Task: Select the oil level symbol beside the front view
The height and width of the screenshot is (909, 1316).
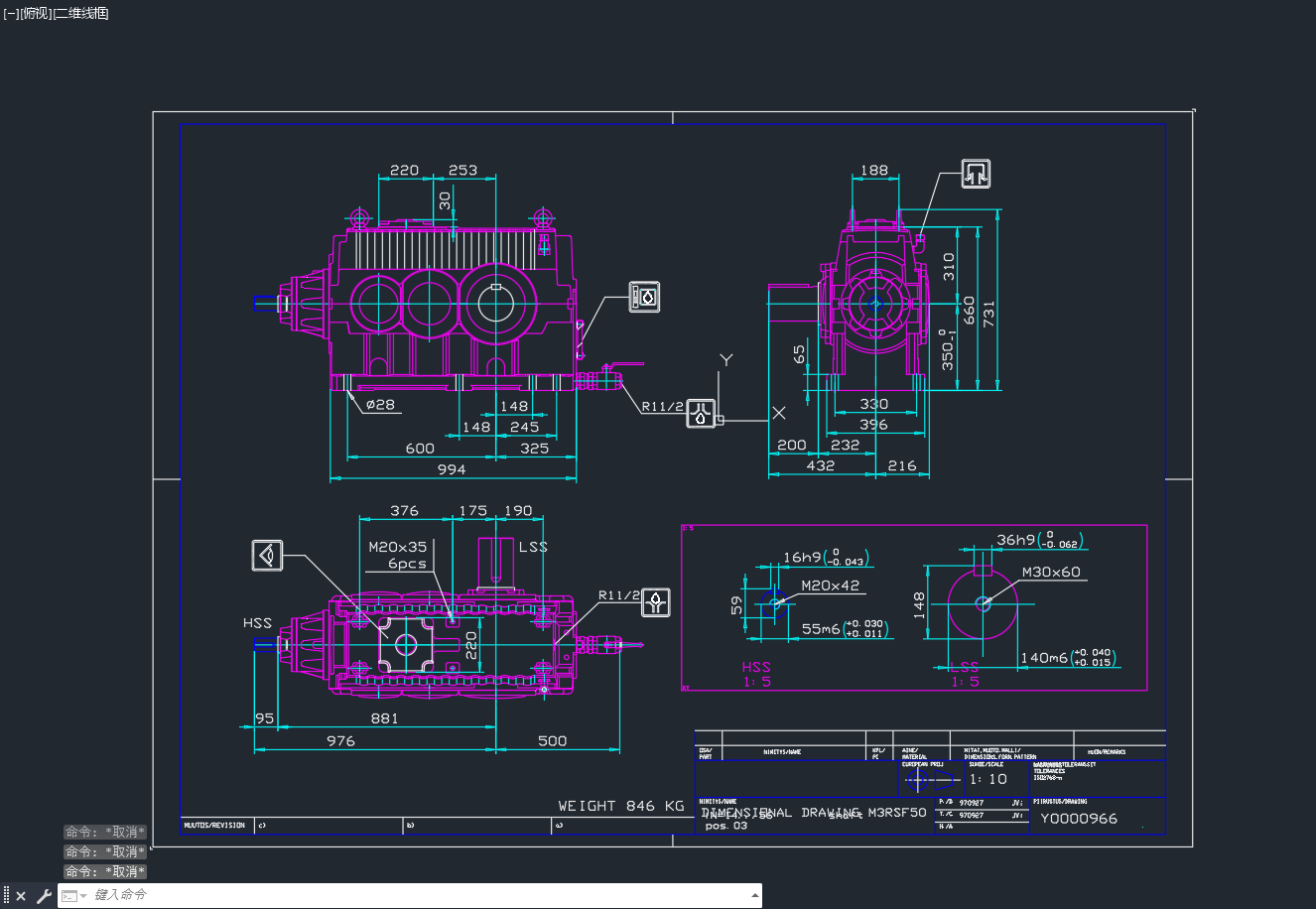Action: (645, 297)
